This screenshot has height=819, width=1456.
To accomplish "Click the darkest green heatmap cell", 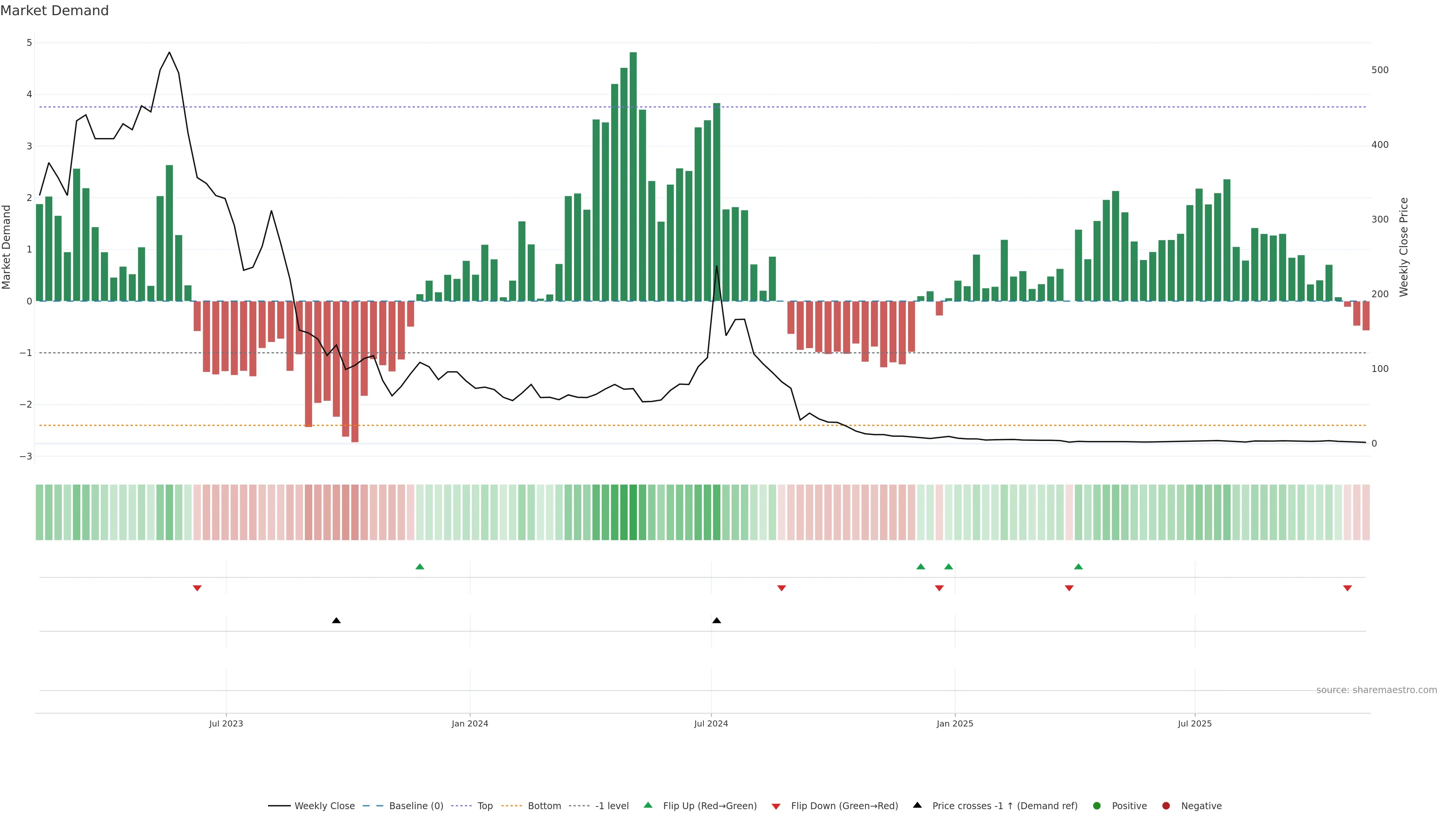I will pyautogui.click(x=633, y=512).
